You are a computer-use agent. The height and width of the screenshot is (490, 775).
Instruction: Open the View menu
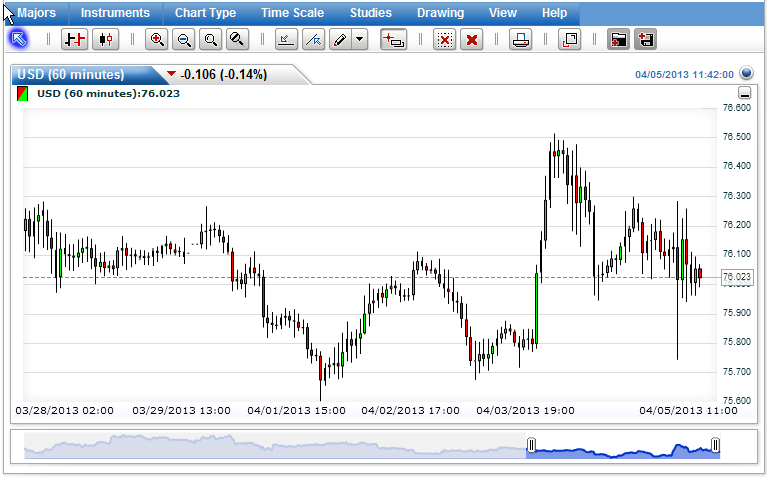[503, 13]
